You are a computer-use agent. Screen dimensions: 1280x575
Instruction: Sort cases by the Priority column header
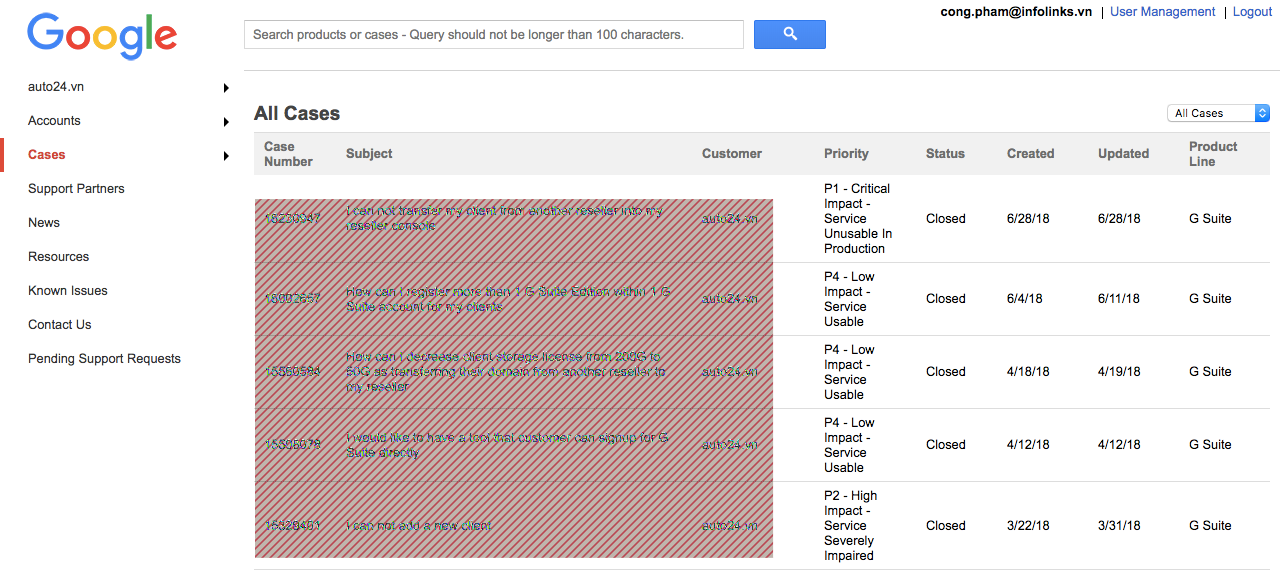(x=846, y=154)
